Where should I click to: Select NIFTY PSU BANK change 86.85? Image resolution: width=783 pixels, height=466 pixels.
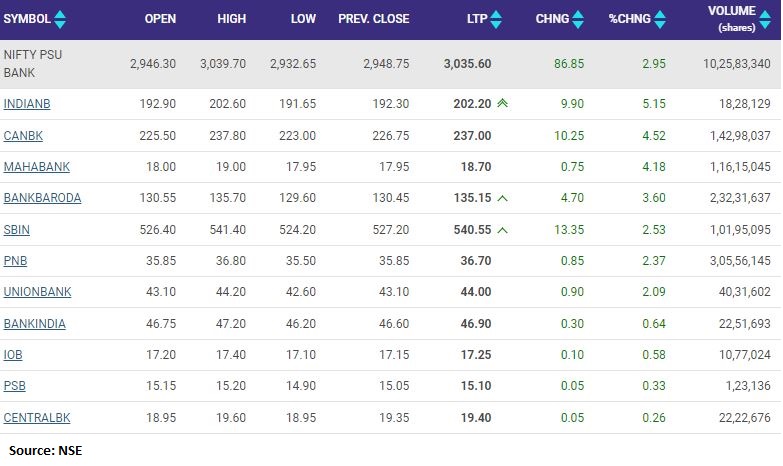point(569,64)
